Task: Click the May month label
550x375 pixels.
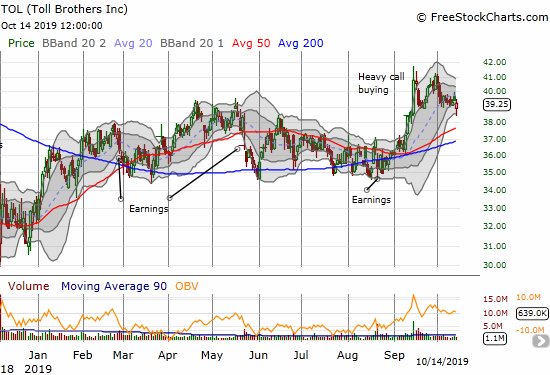Action: coord(212,356)
